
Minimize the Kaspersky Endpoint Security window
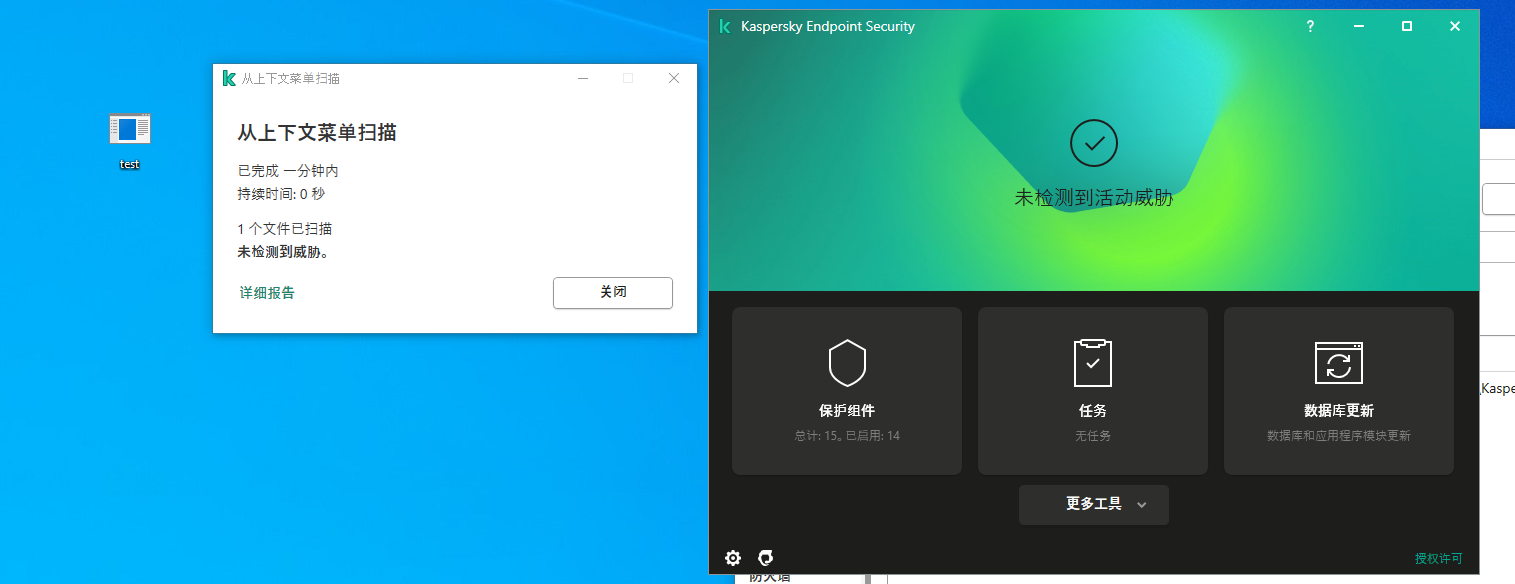[1358, 27]
